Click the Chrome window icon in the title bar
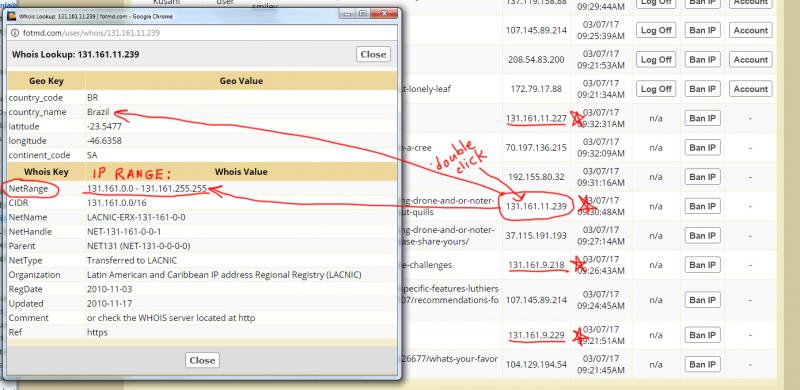Screen dimensions: 800x390 tap(12, 16)
